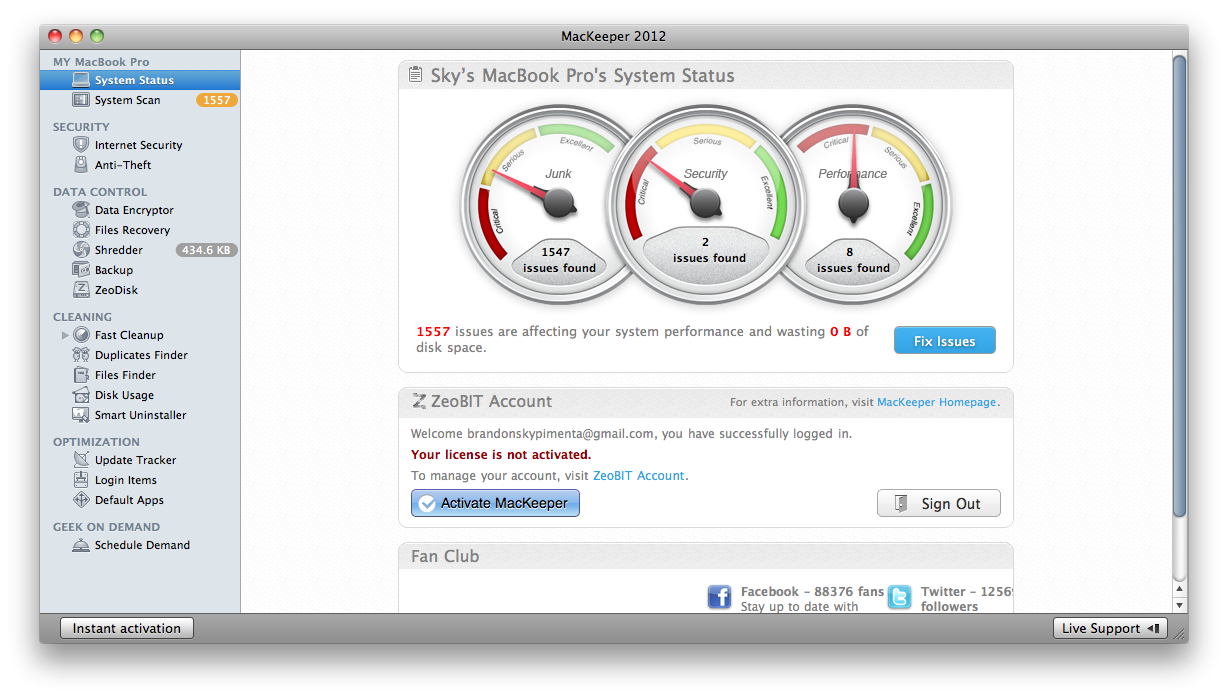
Task: Click the Fast Cleanup icon
Action: point(81,335)
